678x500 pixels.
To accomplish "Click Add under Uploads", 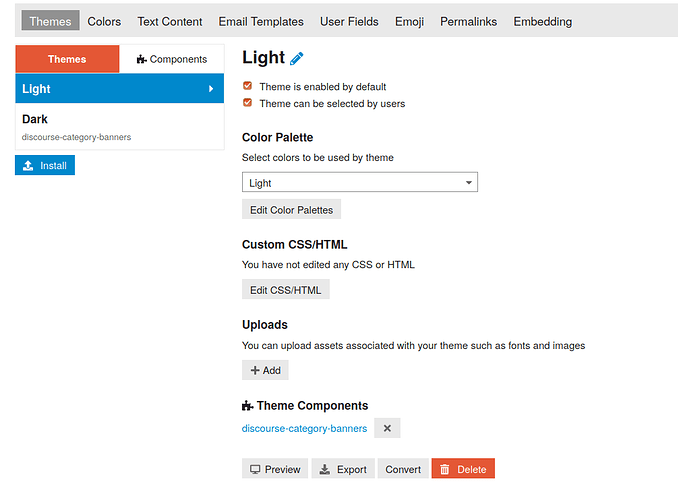I will point(265,370).
